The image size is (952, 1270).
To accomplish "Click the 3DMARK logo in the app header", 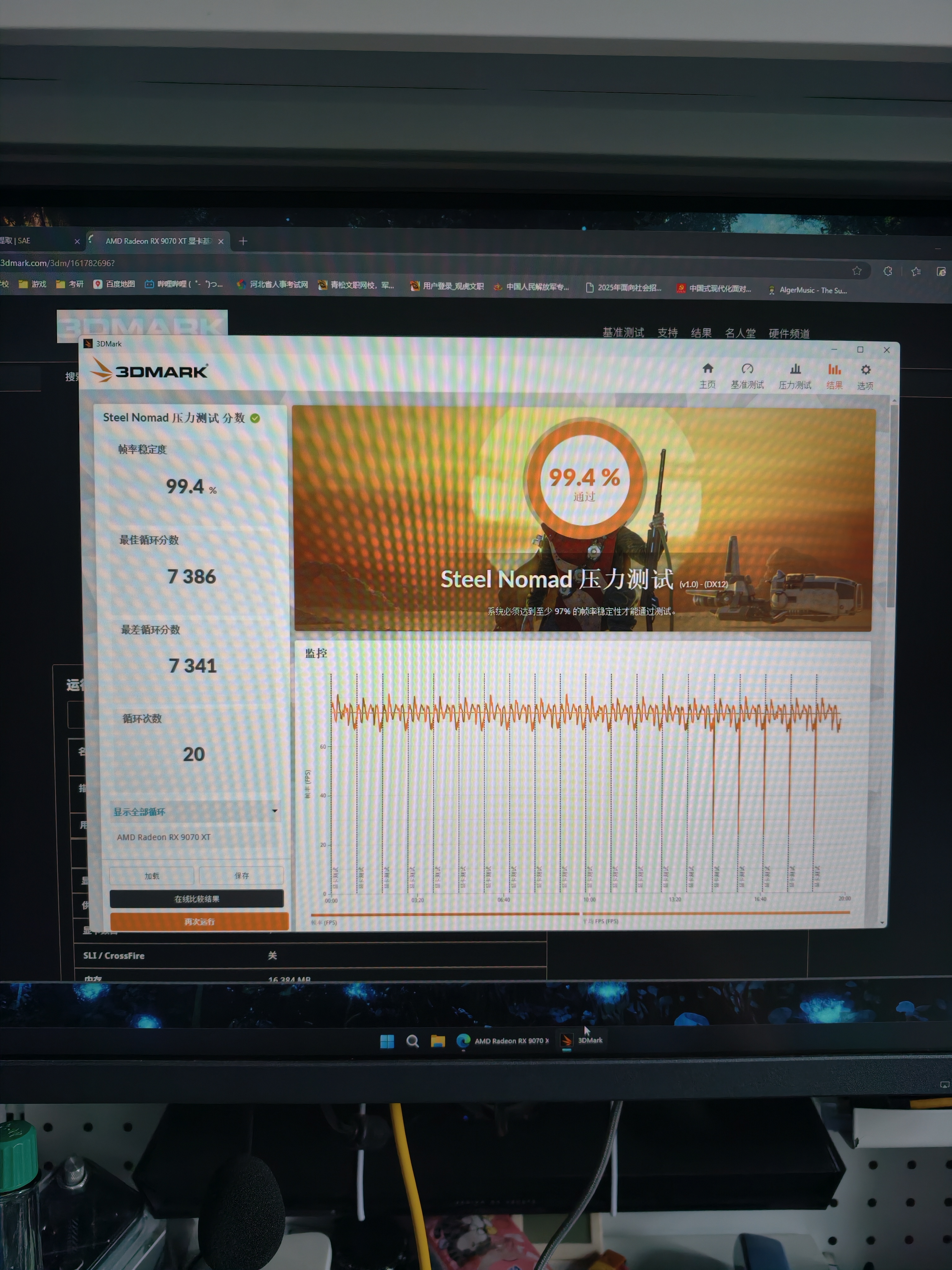I will coord(150,370).
